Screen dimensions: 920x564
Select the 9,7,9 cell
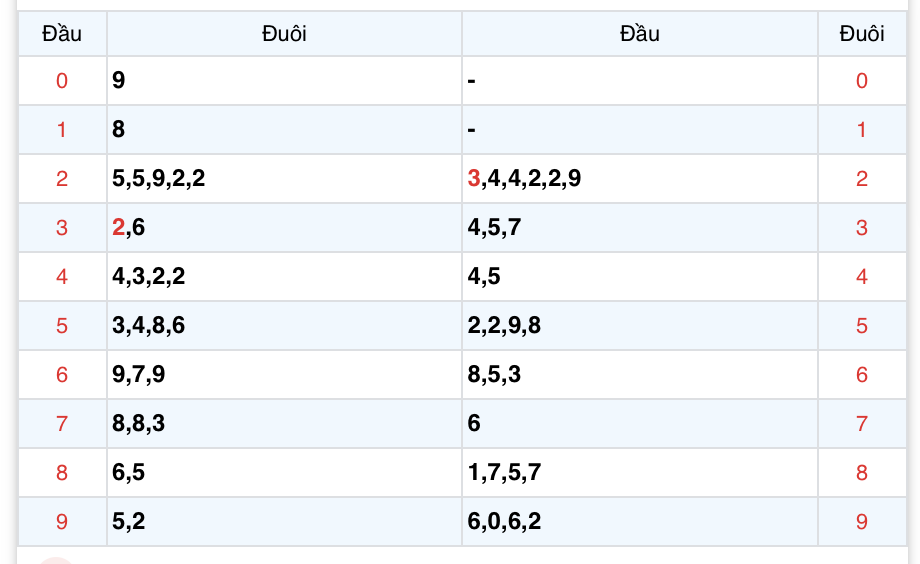[285, 374]
